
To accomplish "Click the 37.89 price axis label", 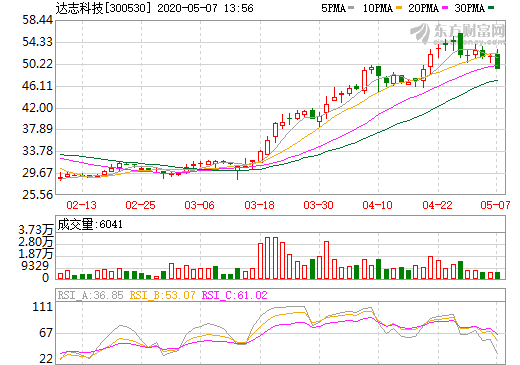I will click(38, 129).
